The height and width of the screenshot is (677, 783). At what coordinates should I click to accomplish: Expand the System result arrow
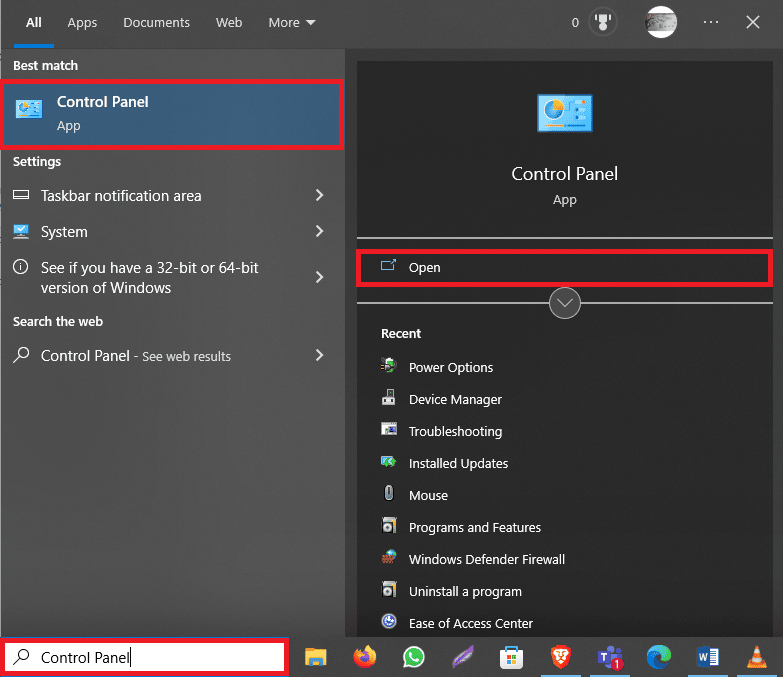320,231
